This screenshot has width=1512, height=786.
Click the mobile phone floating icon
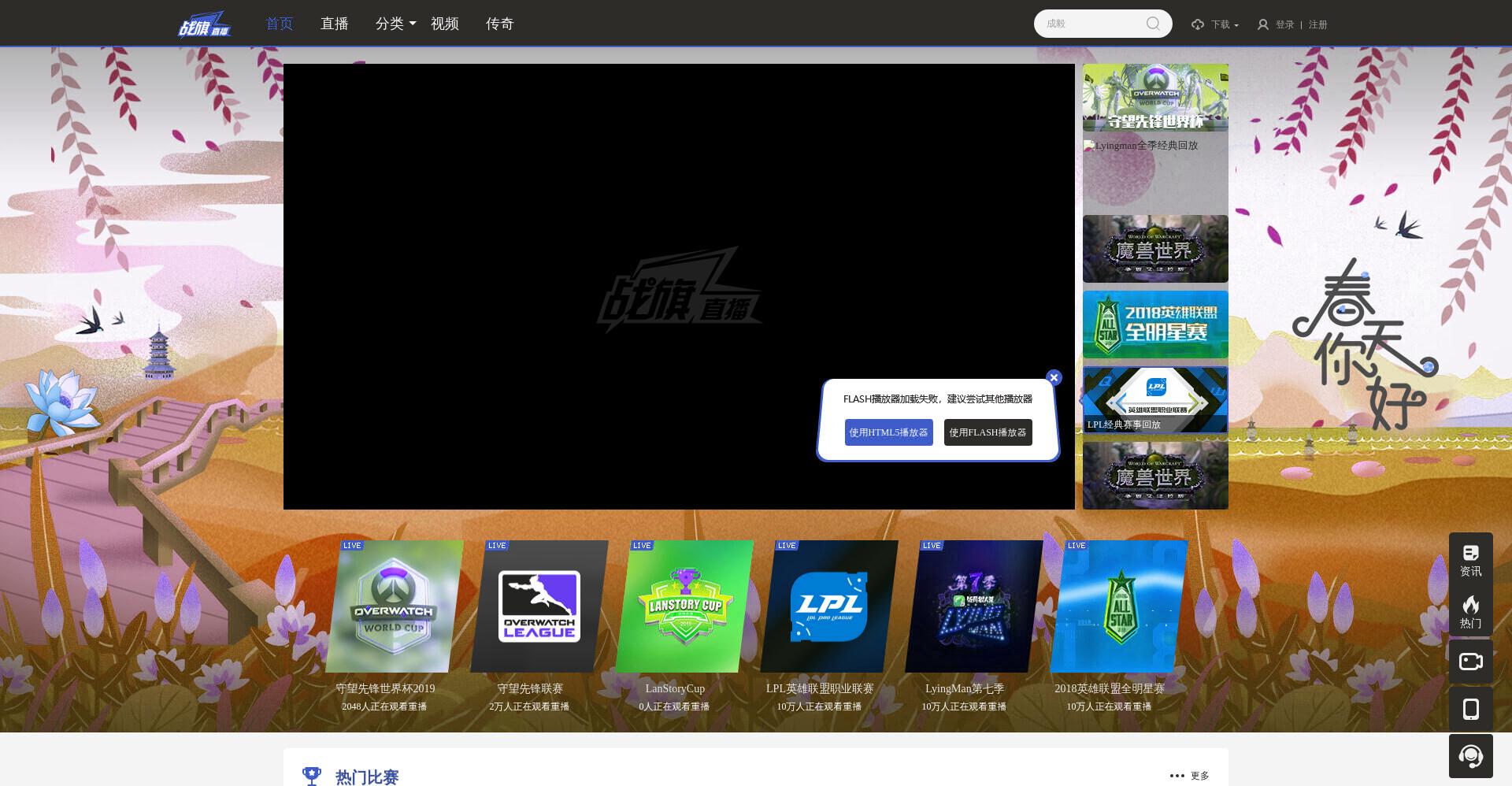(1470, 709)
